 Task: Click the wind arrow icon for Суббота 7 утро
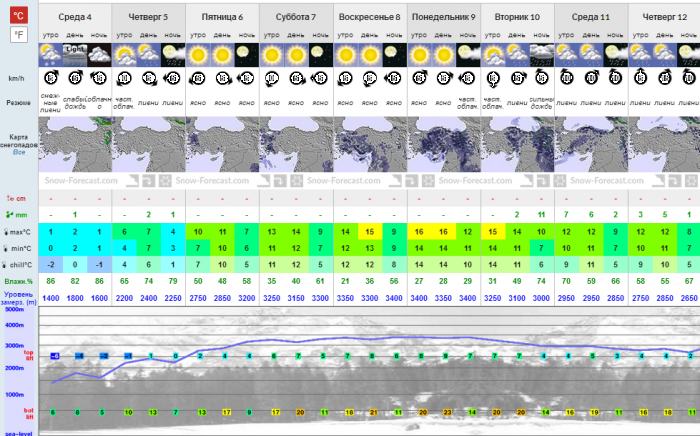coord(271,79)
